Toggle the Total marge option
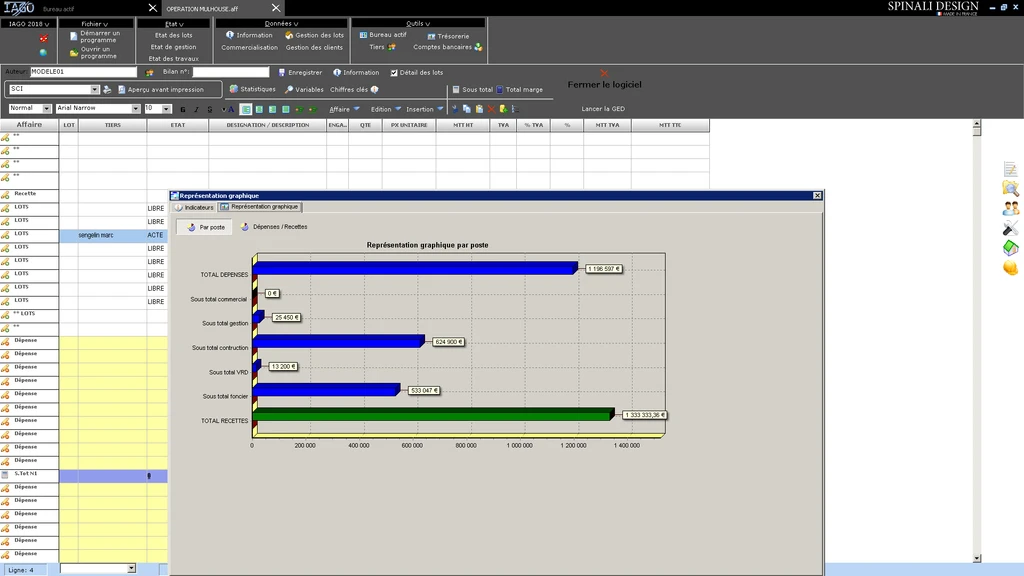Viewport: 1024px width, 576px height. (500, 90)
